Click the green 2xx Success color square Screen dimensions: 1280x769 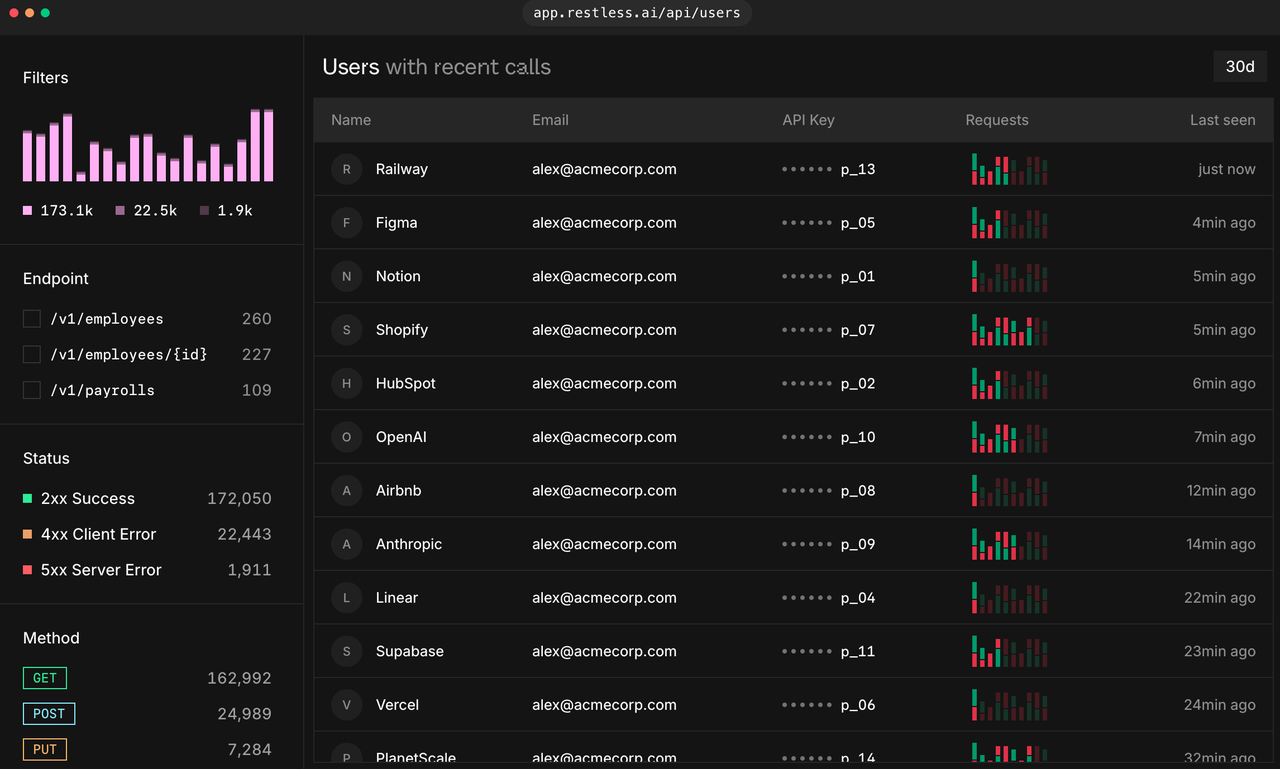pos(28,498)
